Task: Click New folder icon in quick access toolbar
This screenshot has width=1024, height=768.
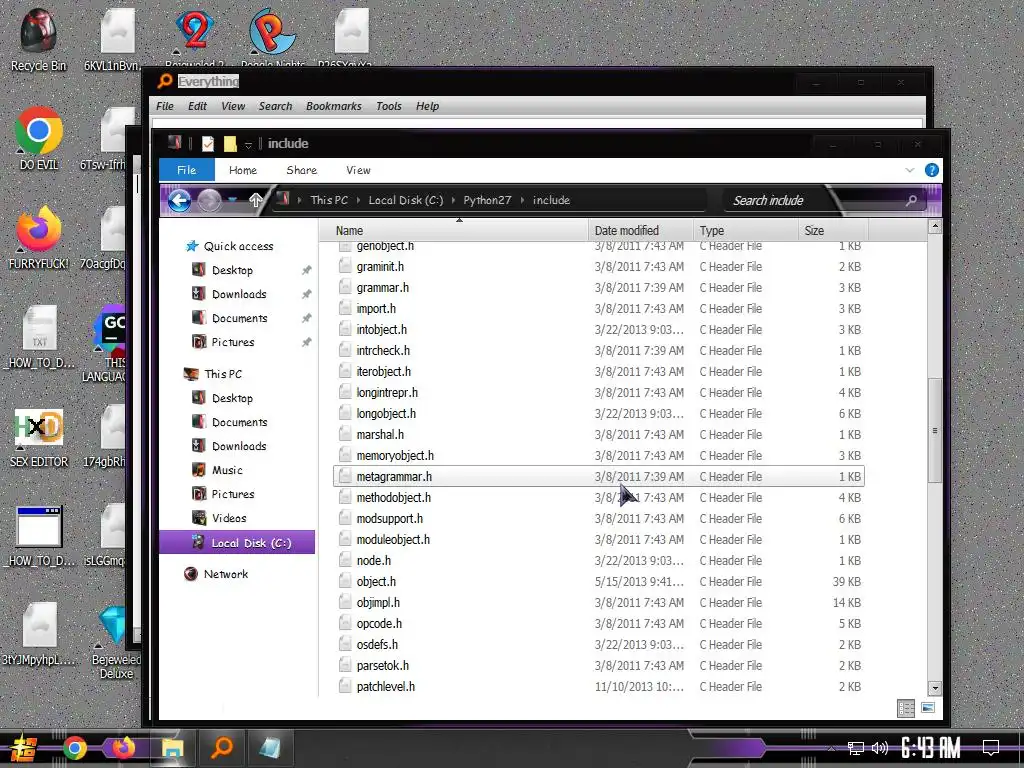Action: [230, 144]
